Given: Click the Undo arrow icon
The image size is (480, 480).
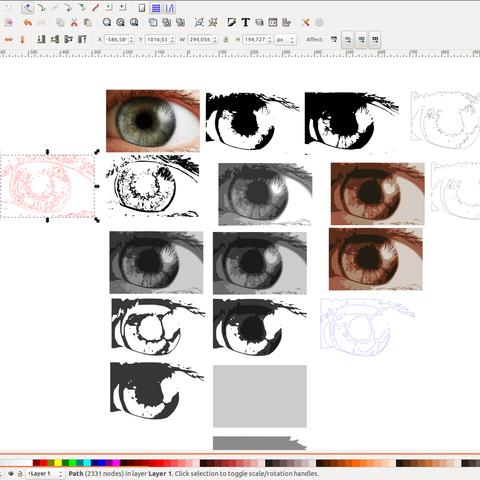Looking at the screenshot, I should click(28, 23).
